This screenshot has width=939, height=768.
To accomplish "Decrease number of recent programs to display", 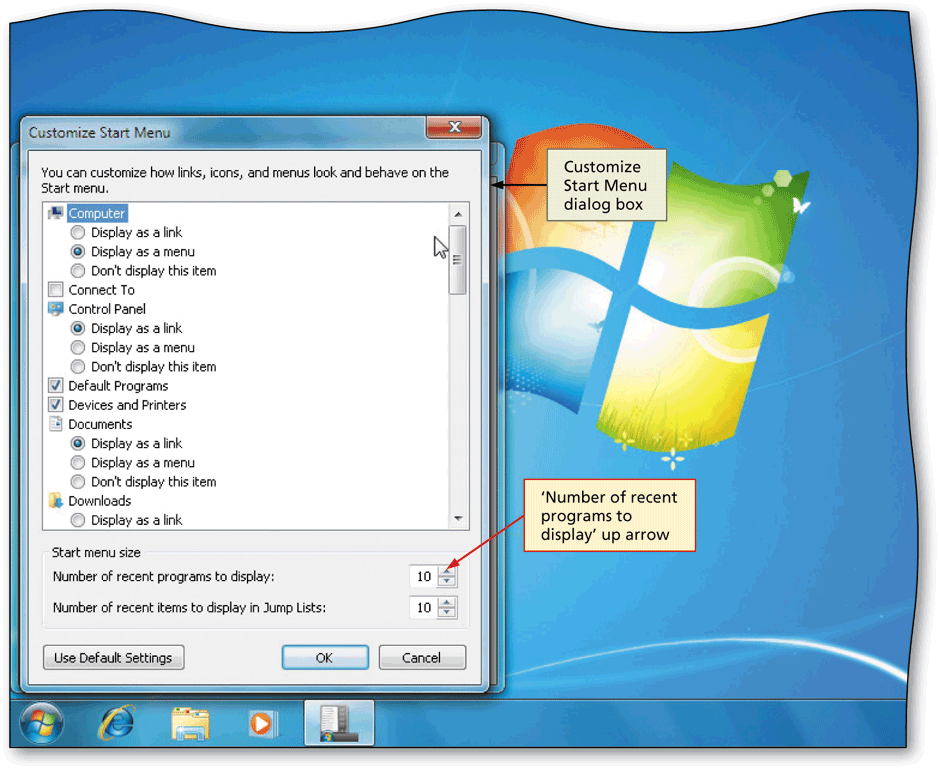I will click(x=447, y=582).
